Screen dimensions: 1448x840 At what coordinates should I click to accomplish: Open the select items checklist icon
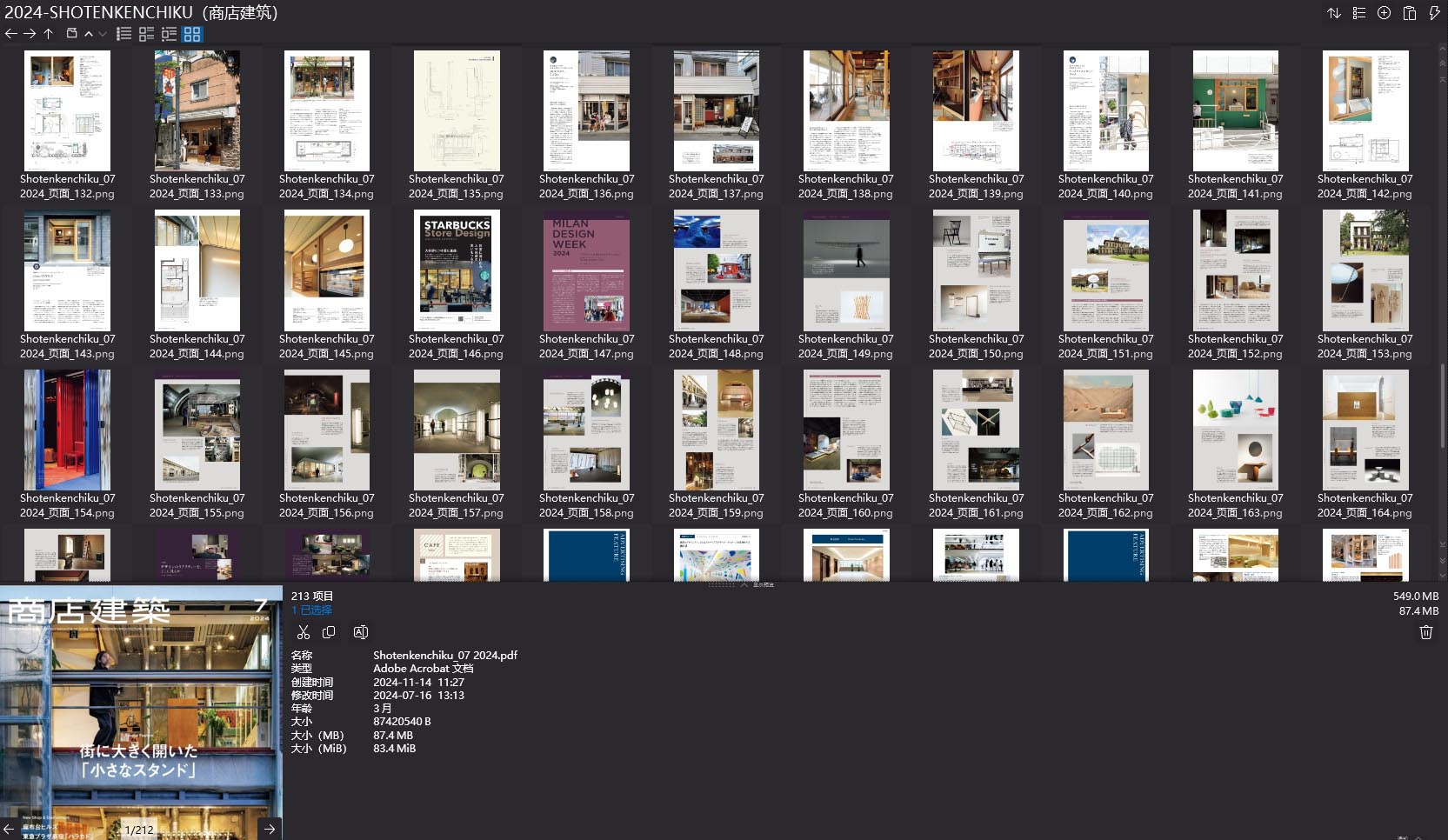tap(1359, 13)
